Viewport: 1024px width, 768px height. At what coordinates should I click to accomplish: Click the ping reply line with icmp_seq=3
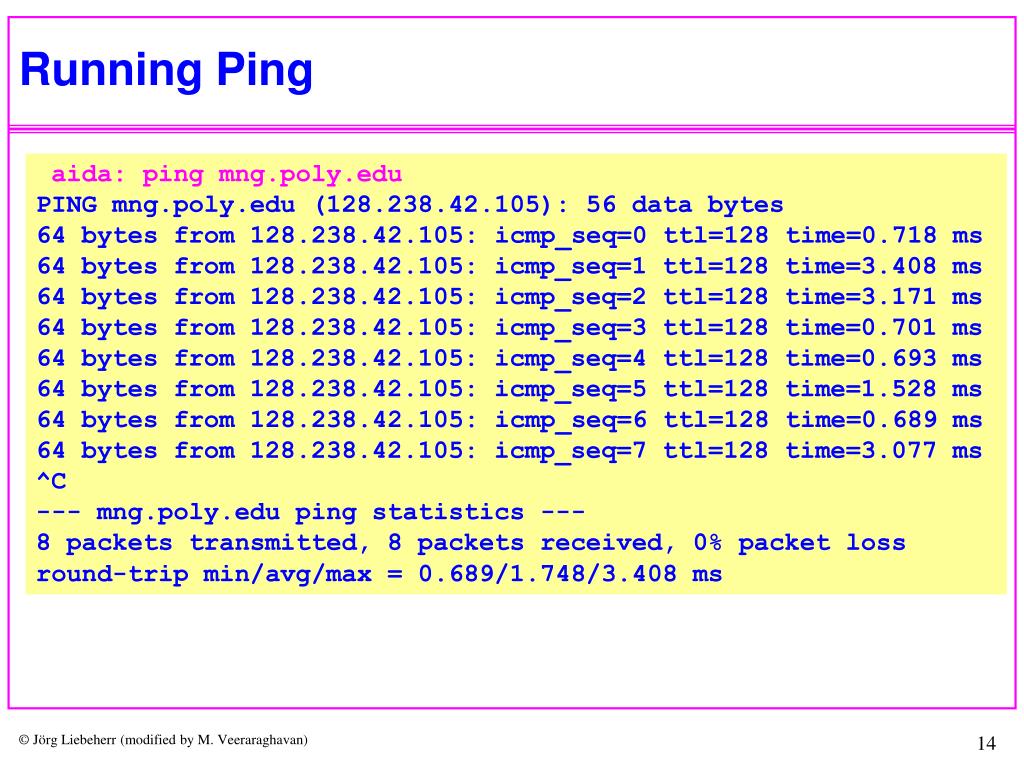[x=509, y=328]
